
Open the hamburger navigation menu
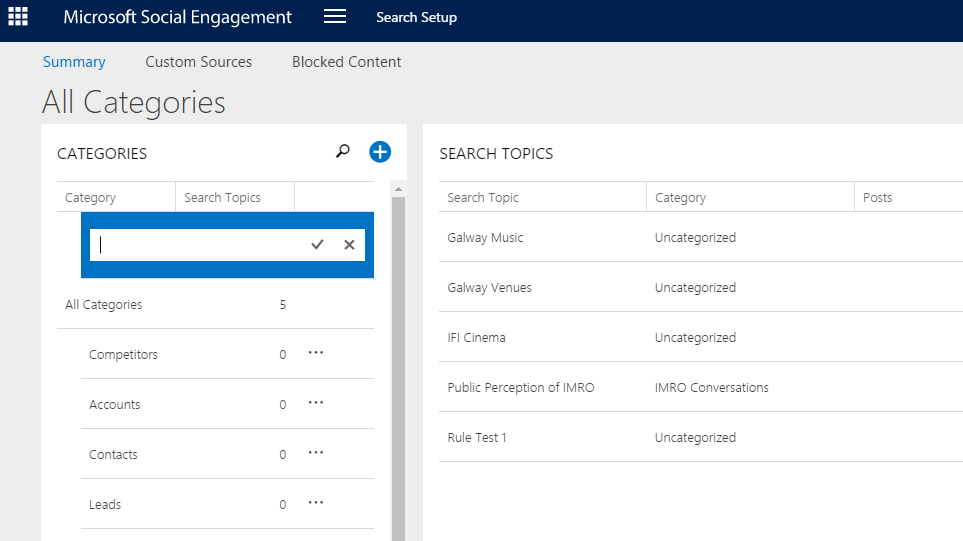[335, 17]
